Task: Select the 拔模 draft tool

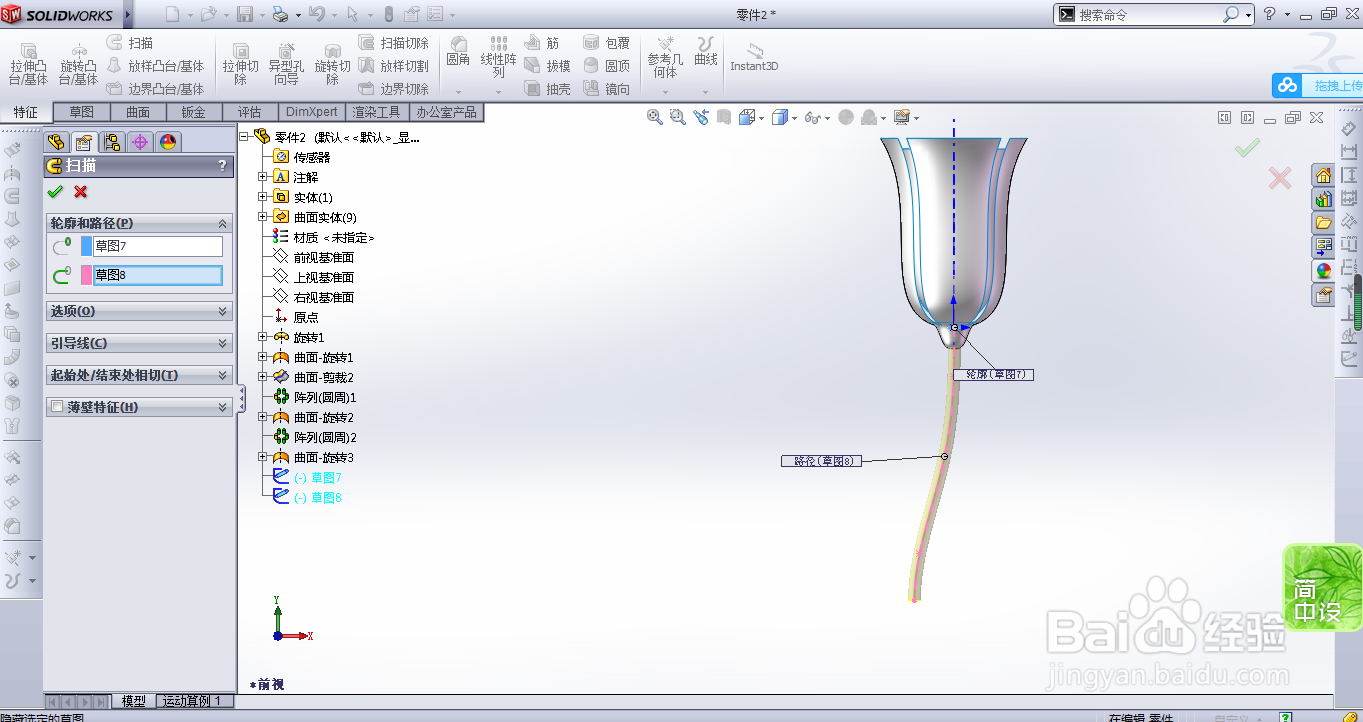Action: (548, 66)
